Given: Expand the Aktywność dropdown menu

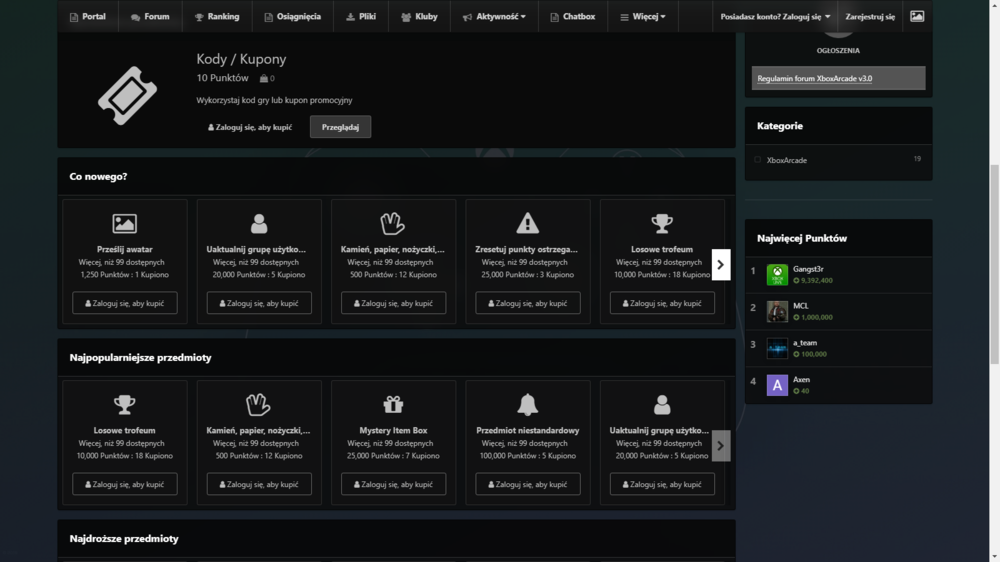Looking at the screenshot, I should [x=494, y=17].
